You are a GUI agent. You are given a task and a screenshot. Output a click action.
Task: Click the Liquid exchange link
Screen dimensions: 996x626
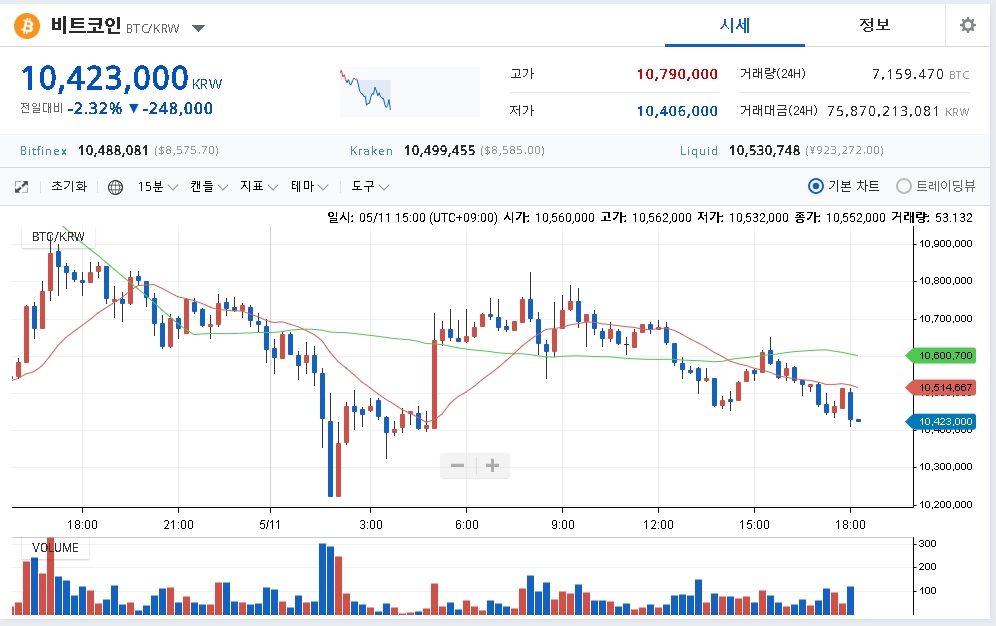pyautogui.click(x=699, y=150)
